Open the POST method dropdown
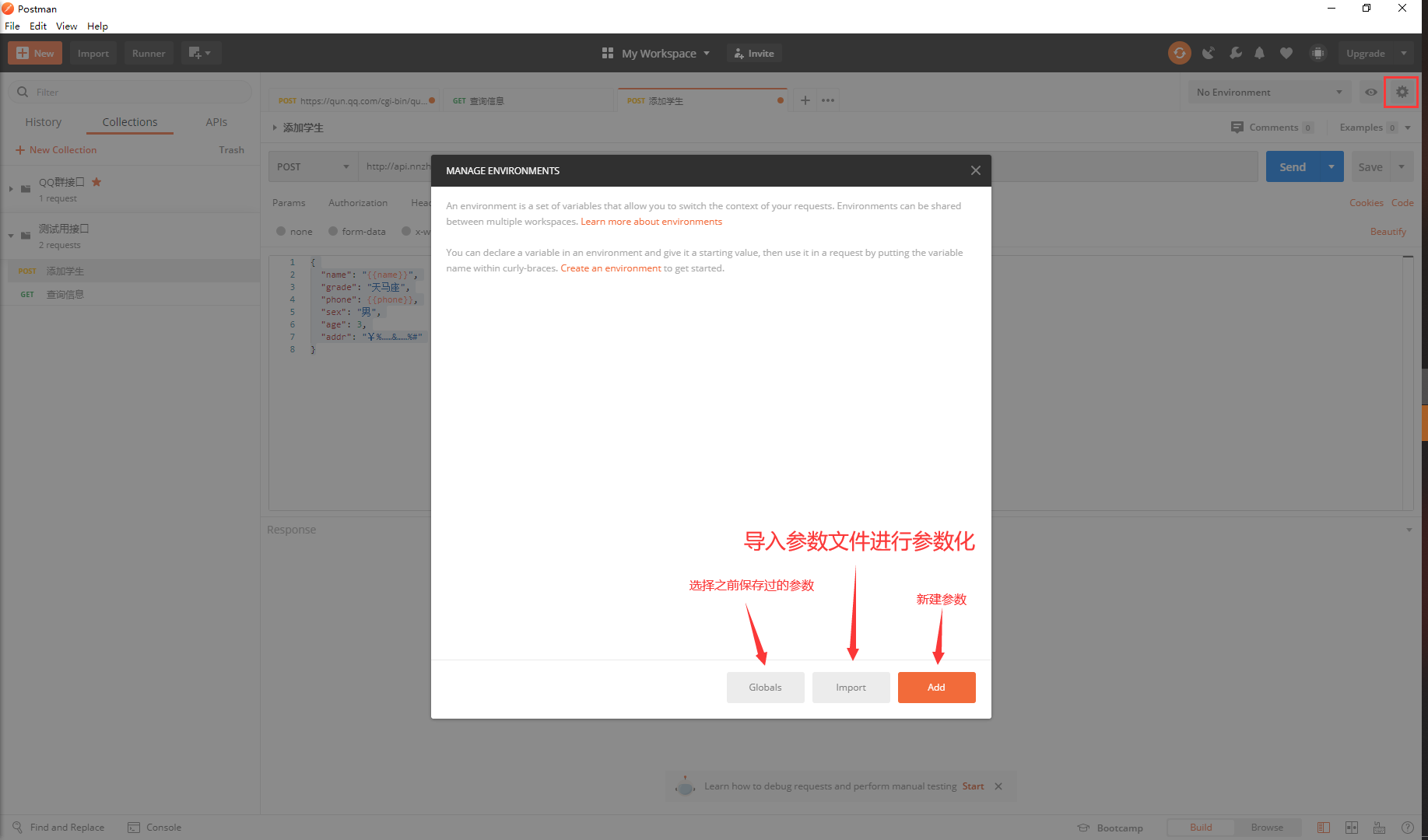This screenshot has height=840, width=1428. pyautogui.click(x=313, y=166)
